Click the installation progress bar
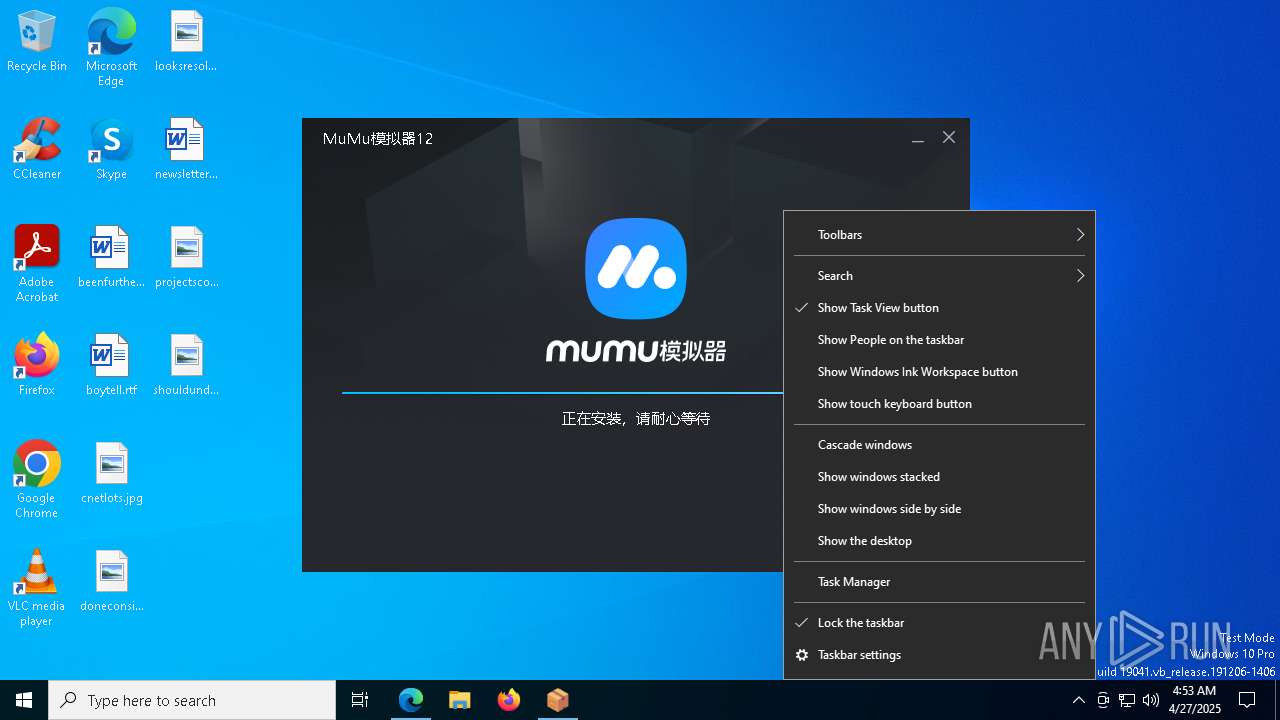The image size is (1280, 720). point(562,393)
